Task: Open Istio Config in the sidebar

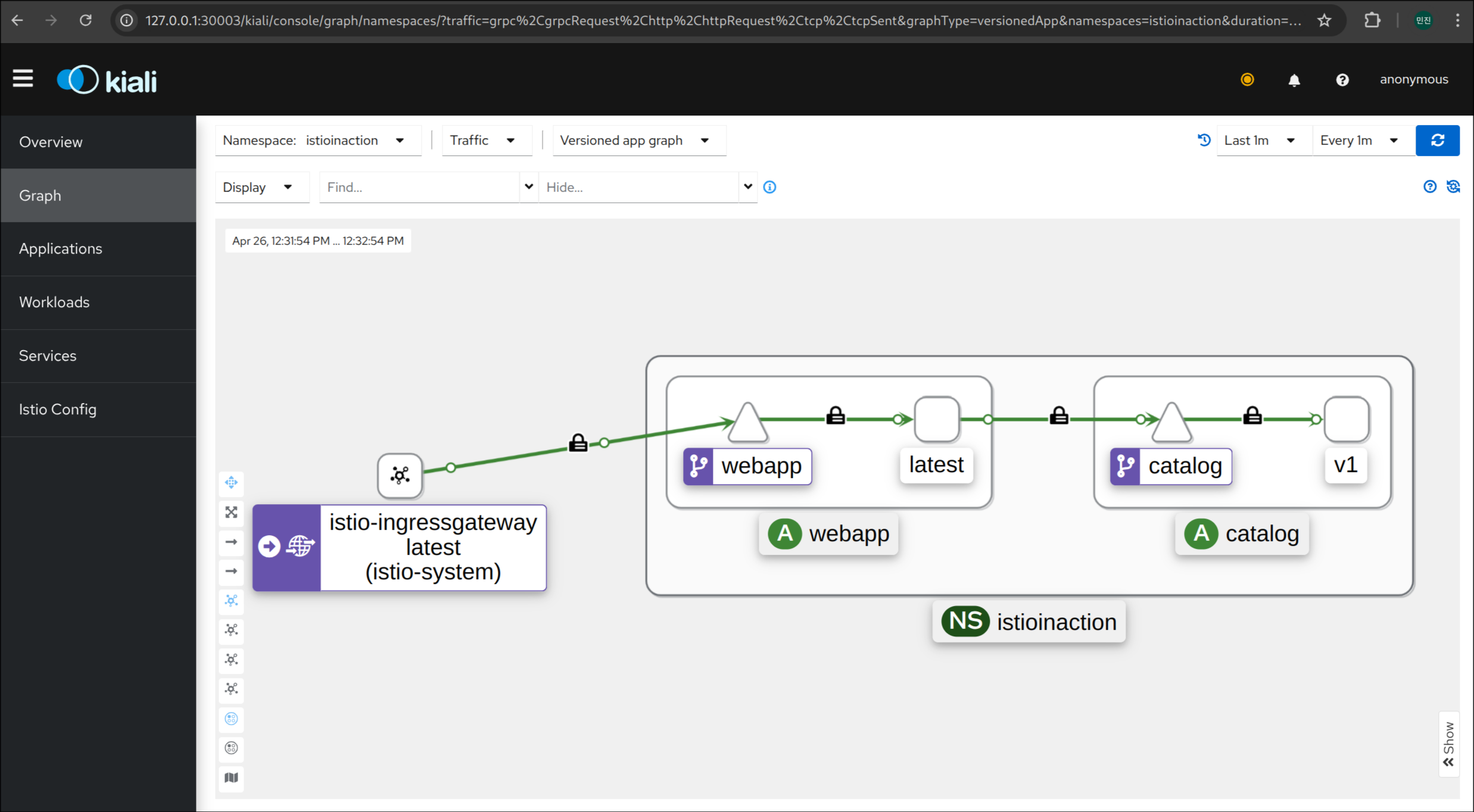Action: coord(98,409)
